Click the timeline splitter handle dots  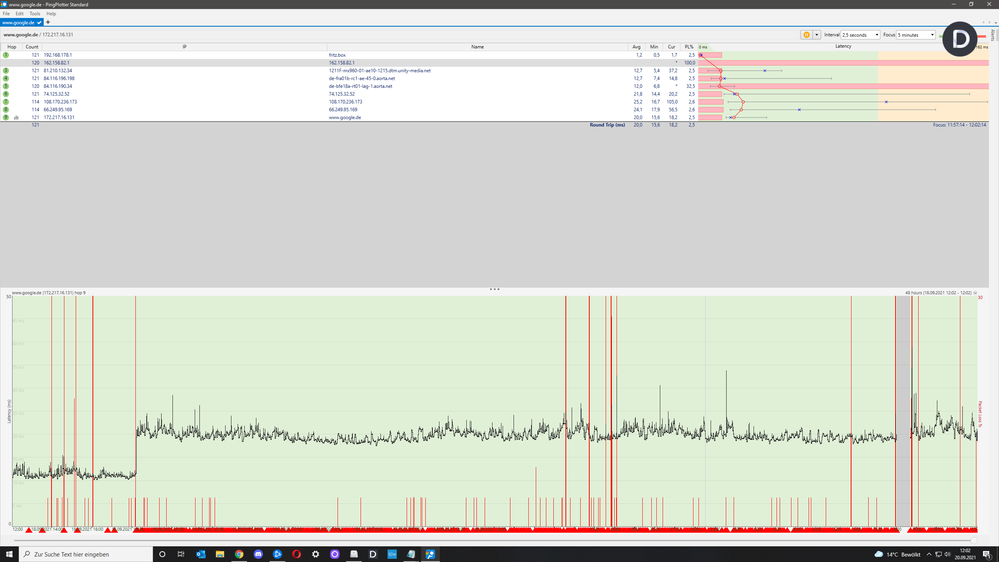[494, 289]
